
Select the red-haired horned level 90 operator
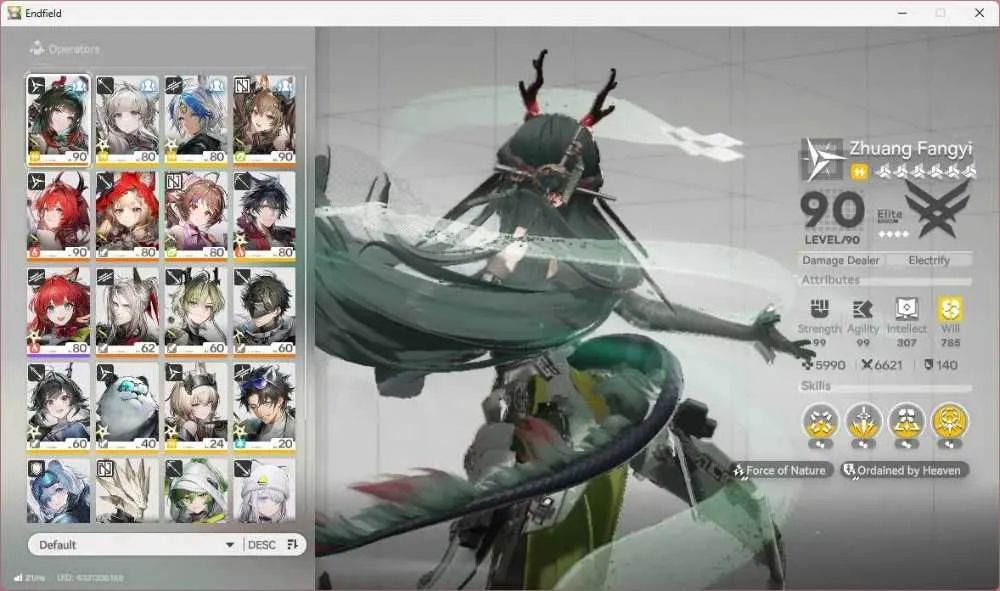pyautogui.click(x=58, y=215)
